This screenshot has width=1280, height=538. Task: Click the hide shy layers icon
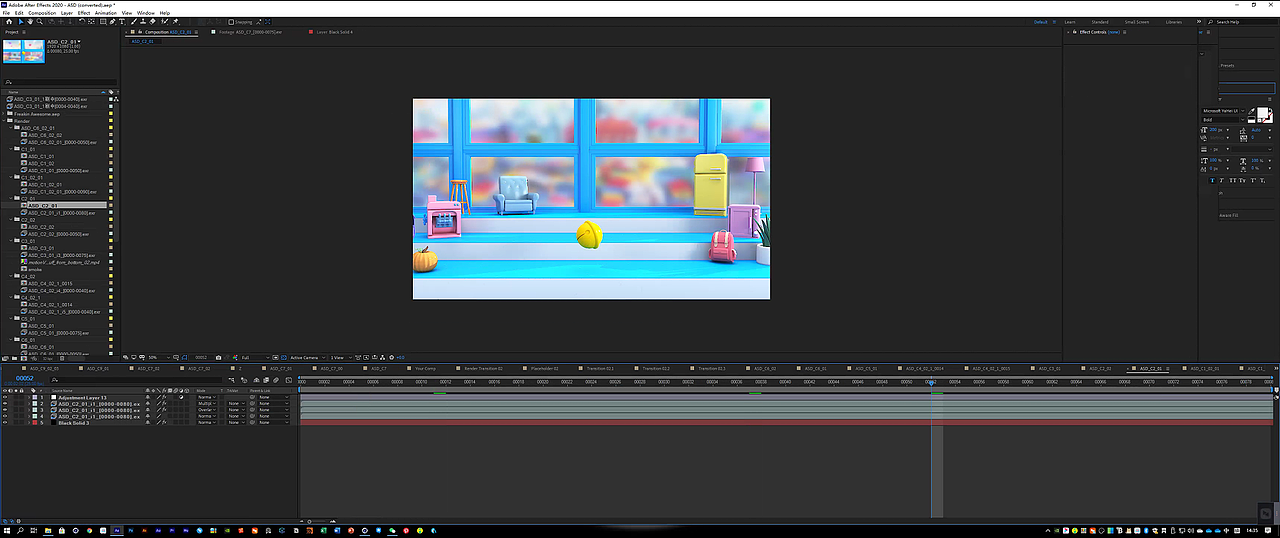point(256,380)
